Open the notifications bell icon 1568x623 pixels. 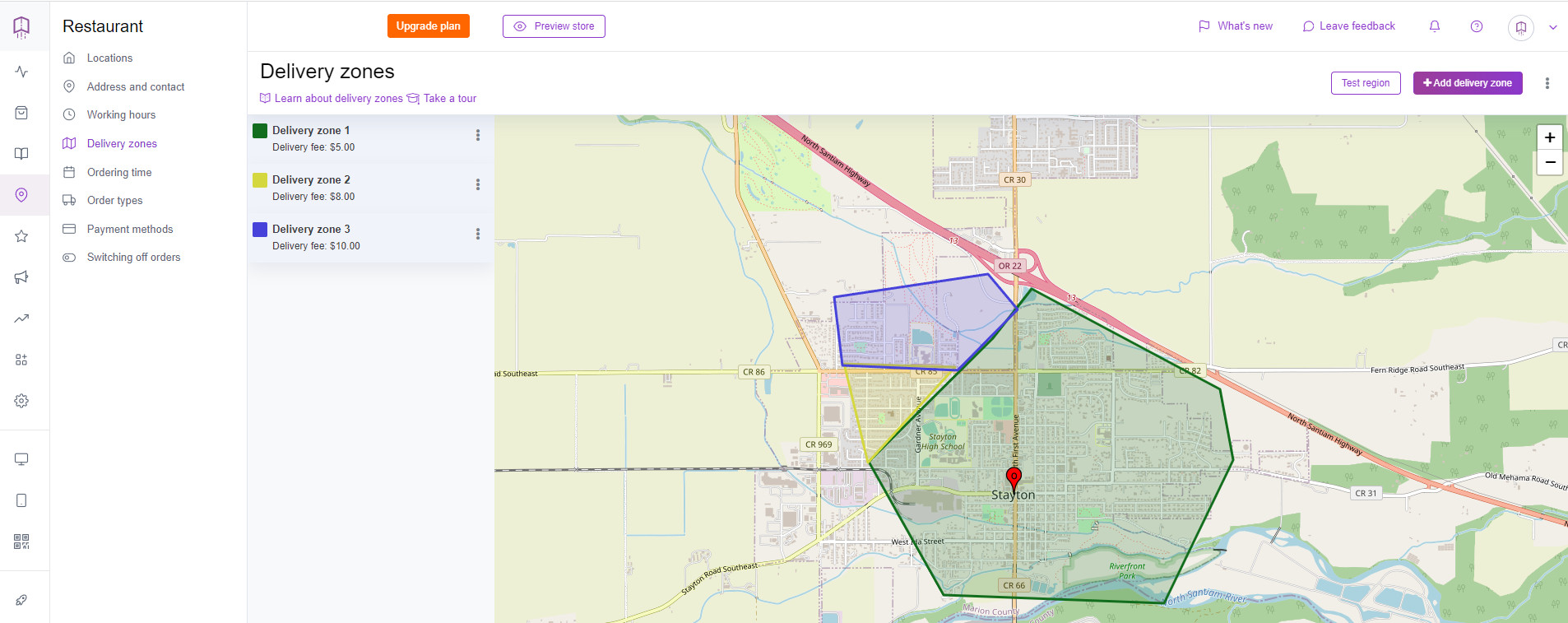click(x=1435, y=26)
